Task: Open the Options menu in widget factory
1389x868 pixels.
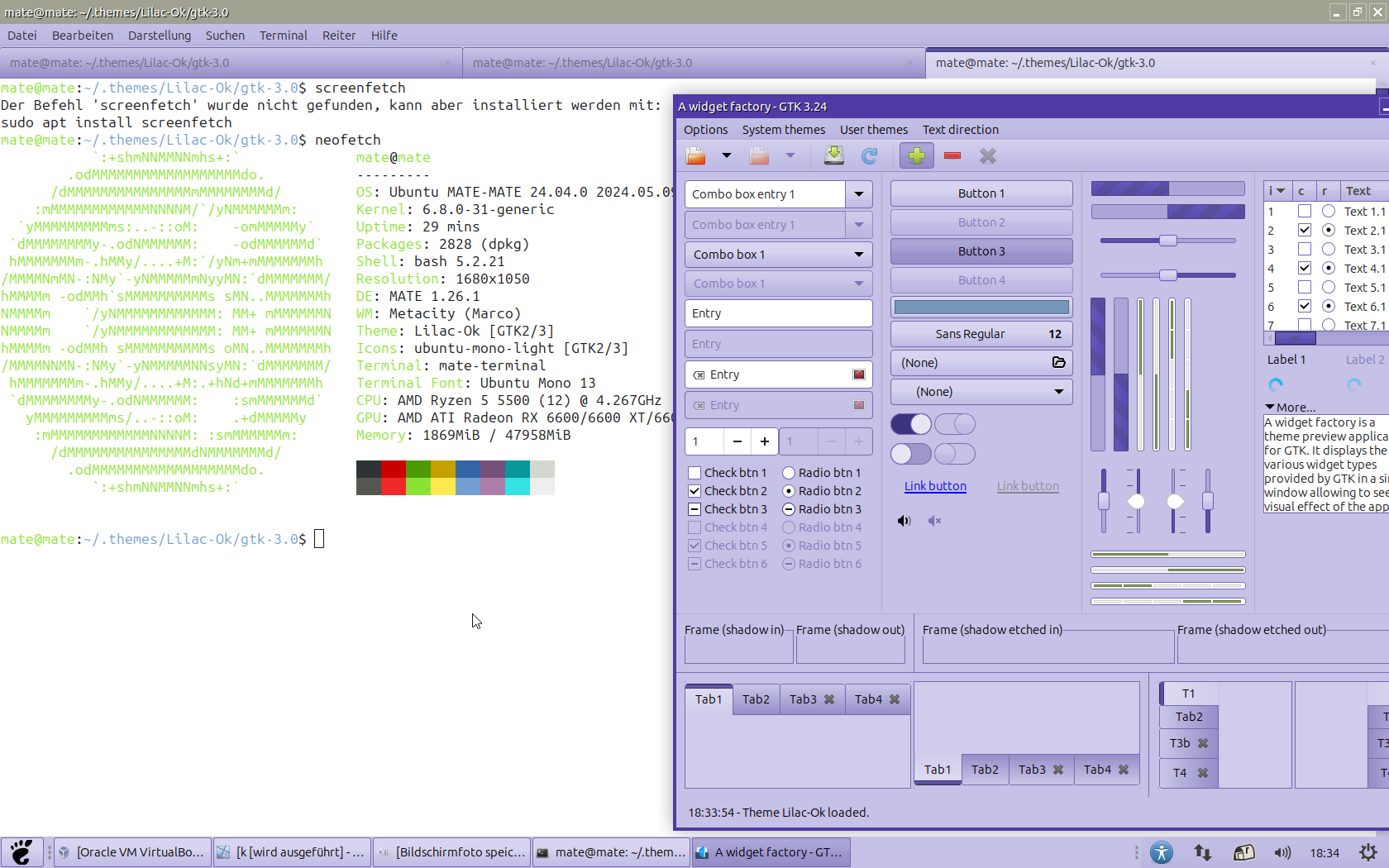Action: [x=706, y=130]
